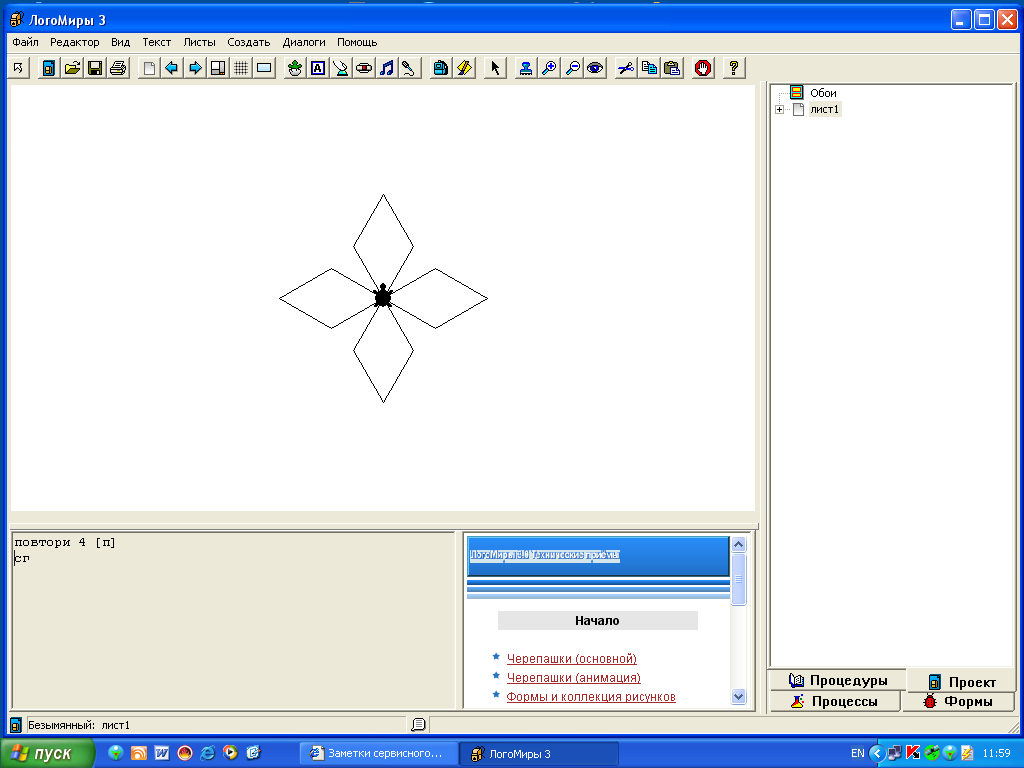Click the printer icon in toolbar
This screenshot has height=768, width=1024.
coord(118,68)
